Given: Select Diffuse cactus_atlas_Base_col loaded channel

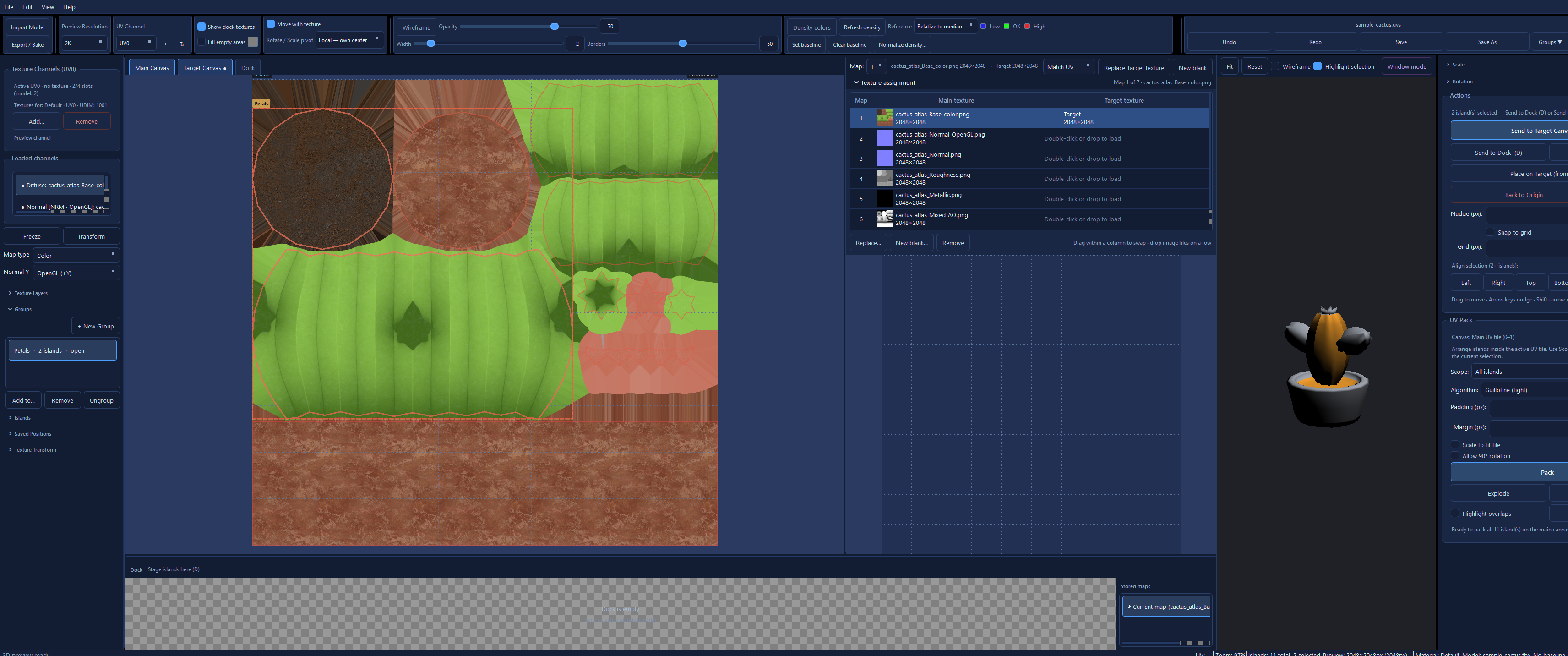Looking at the screenshot, I should (60, 185).
